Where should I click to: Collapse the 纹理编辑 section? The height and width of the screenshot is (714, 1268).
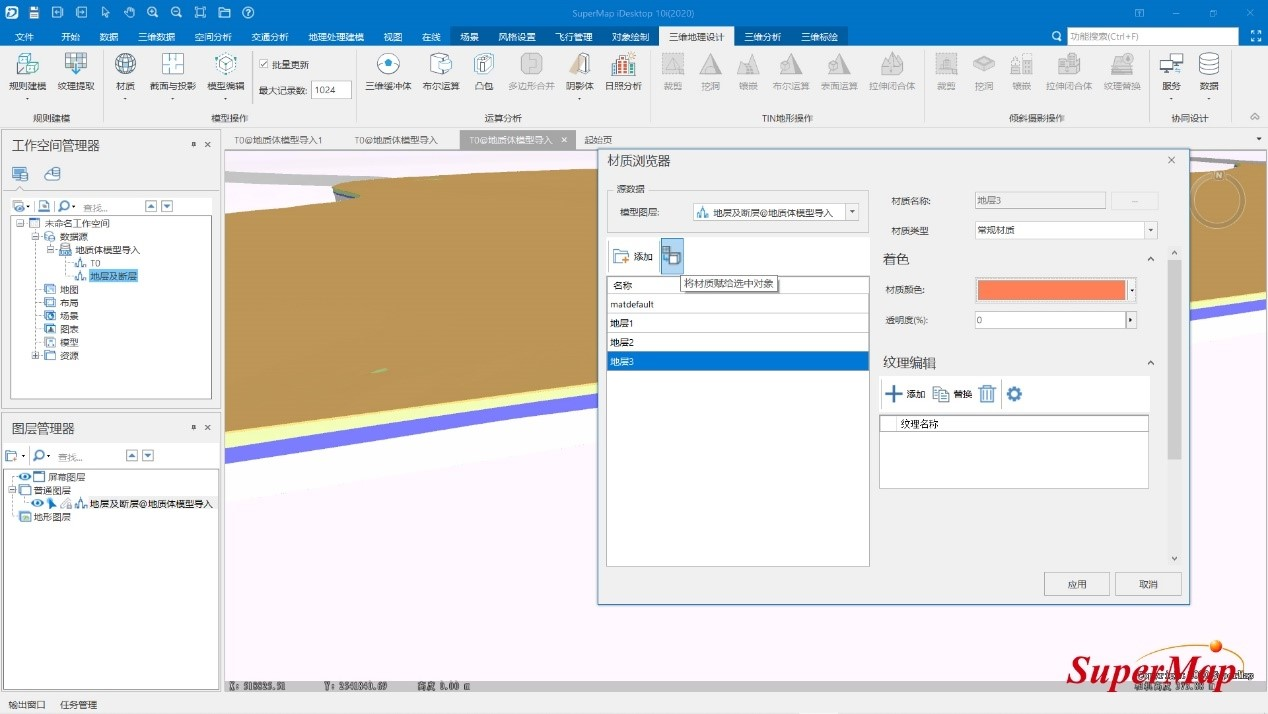pyautogui.click(x=1150, y=363)
